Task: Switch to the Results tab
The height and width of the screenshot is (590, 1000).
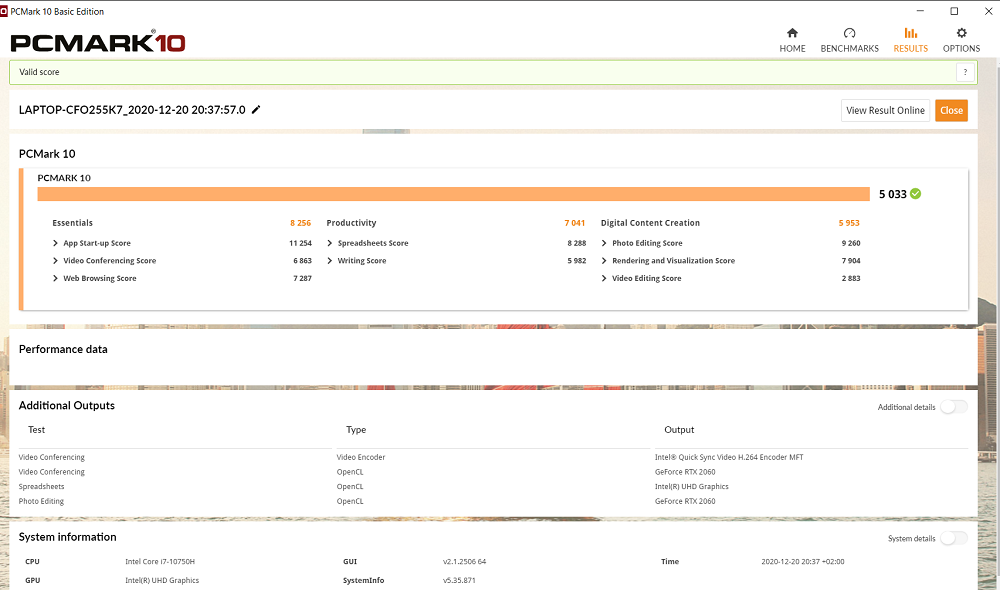Action: coord(910,40)
